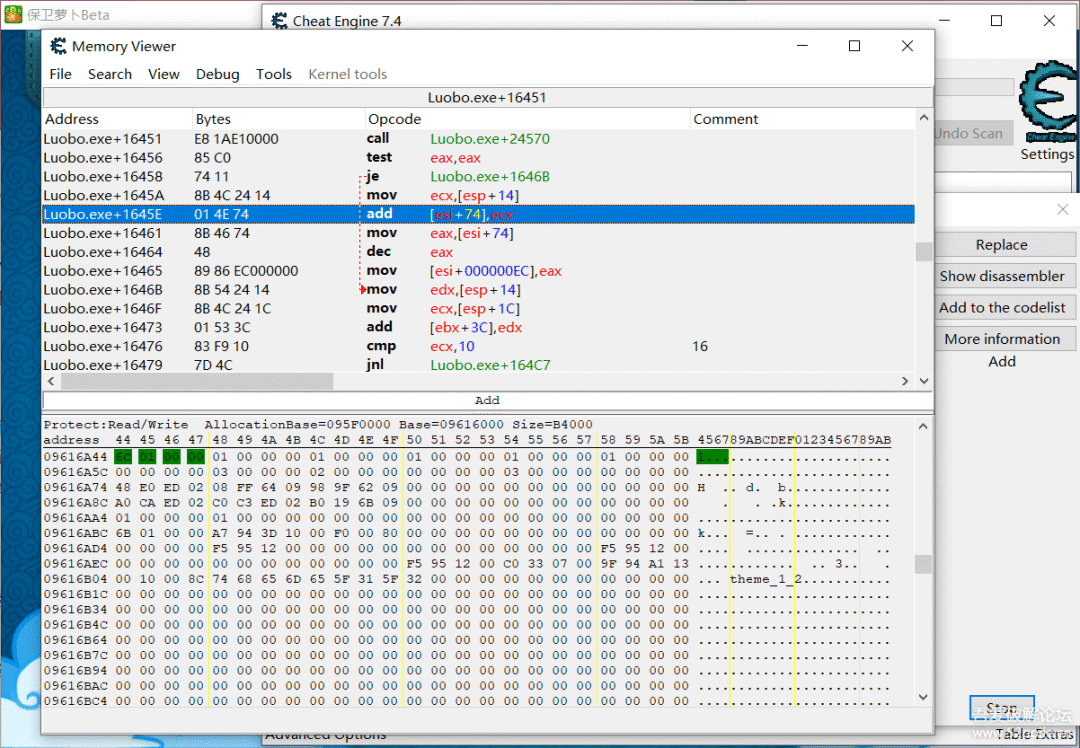Image resolution: width=1080 pixels, height=748 pixels.
Task: Open the Tools menu
Action: pyautogui.click(x=273, y=74)
